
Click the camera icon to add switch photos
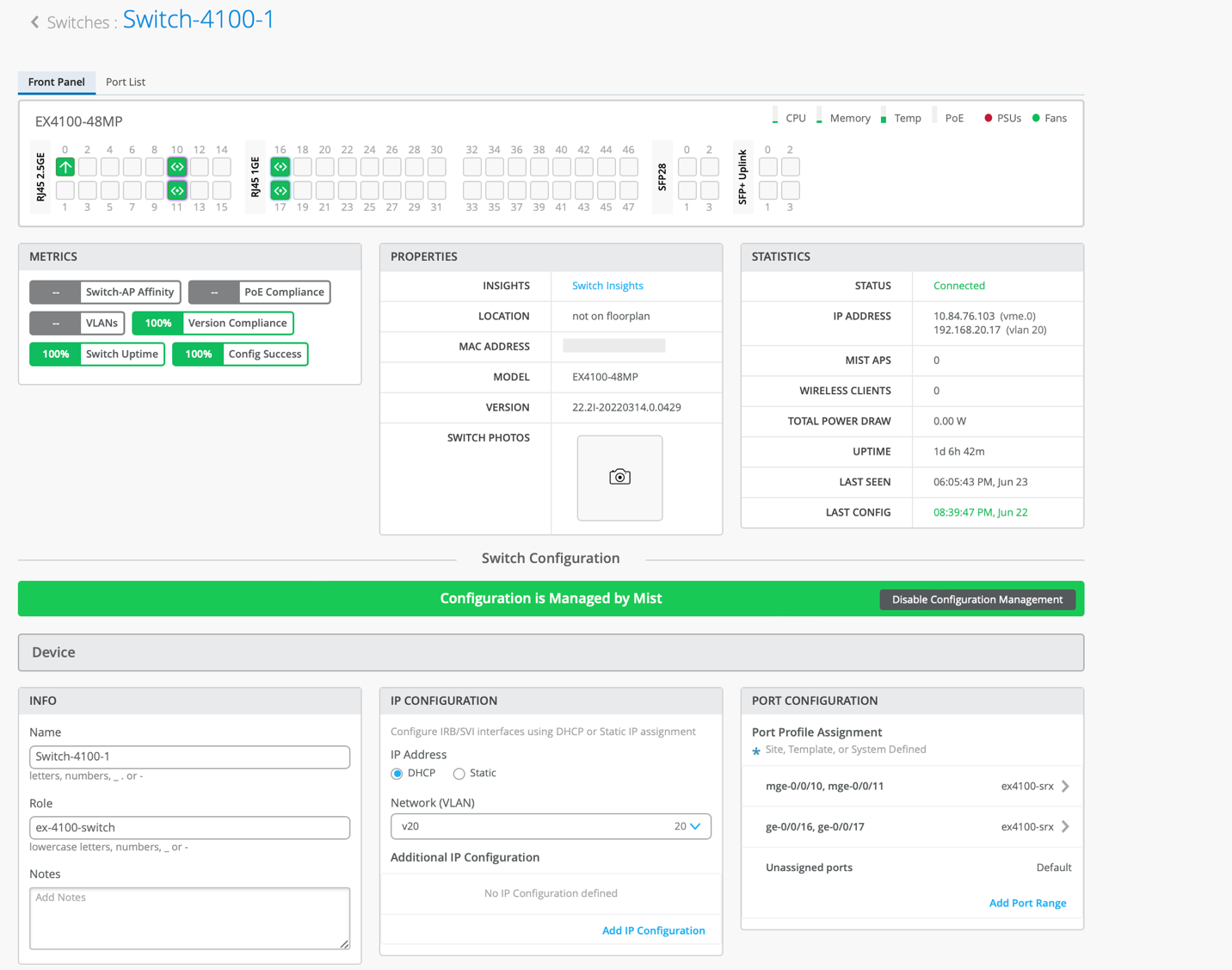pos(619,477)
